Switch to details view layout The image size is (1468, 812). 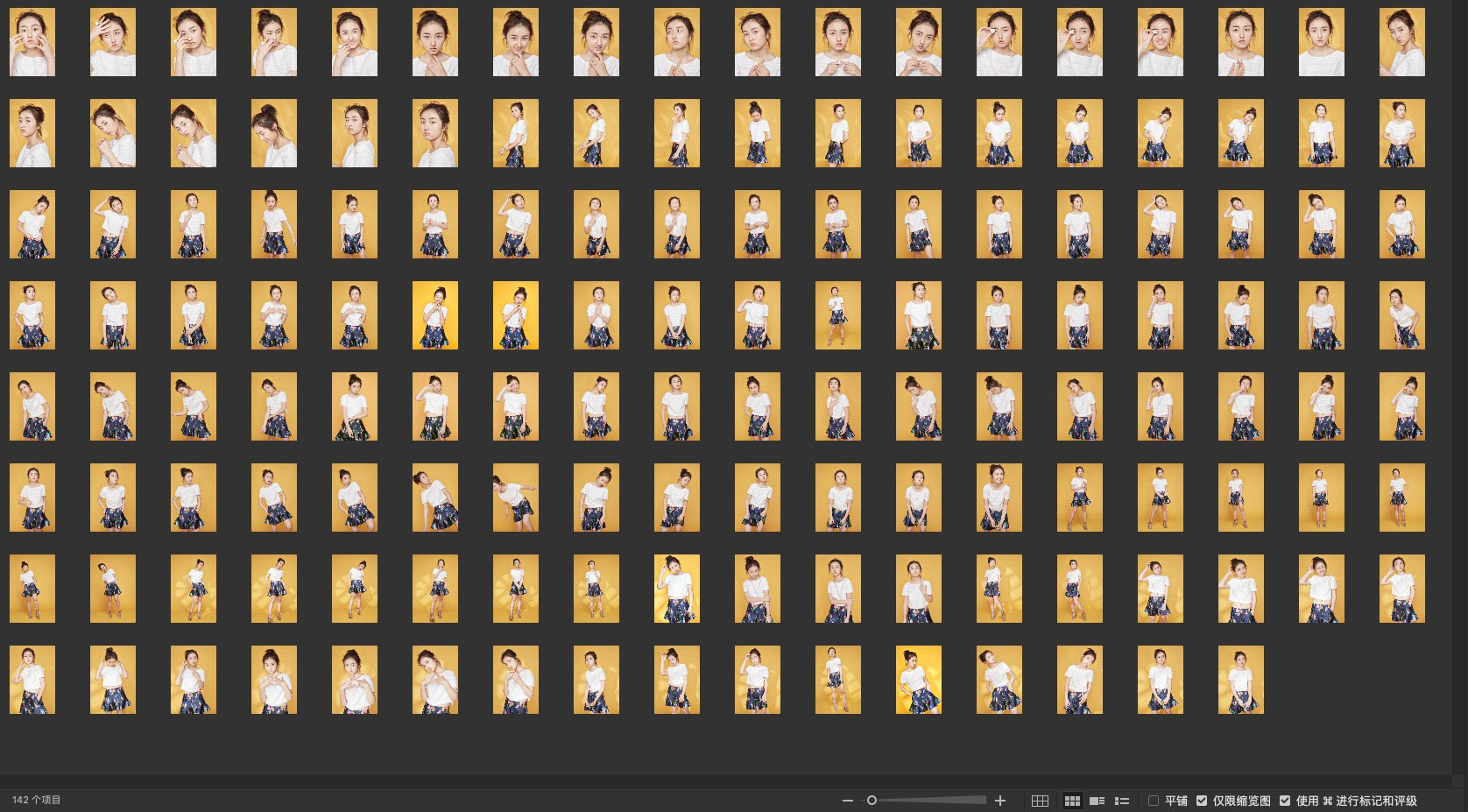click(1097, 801)
